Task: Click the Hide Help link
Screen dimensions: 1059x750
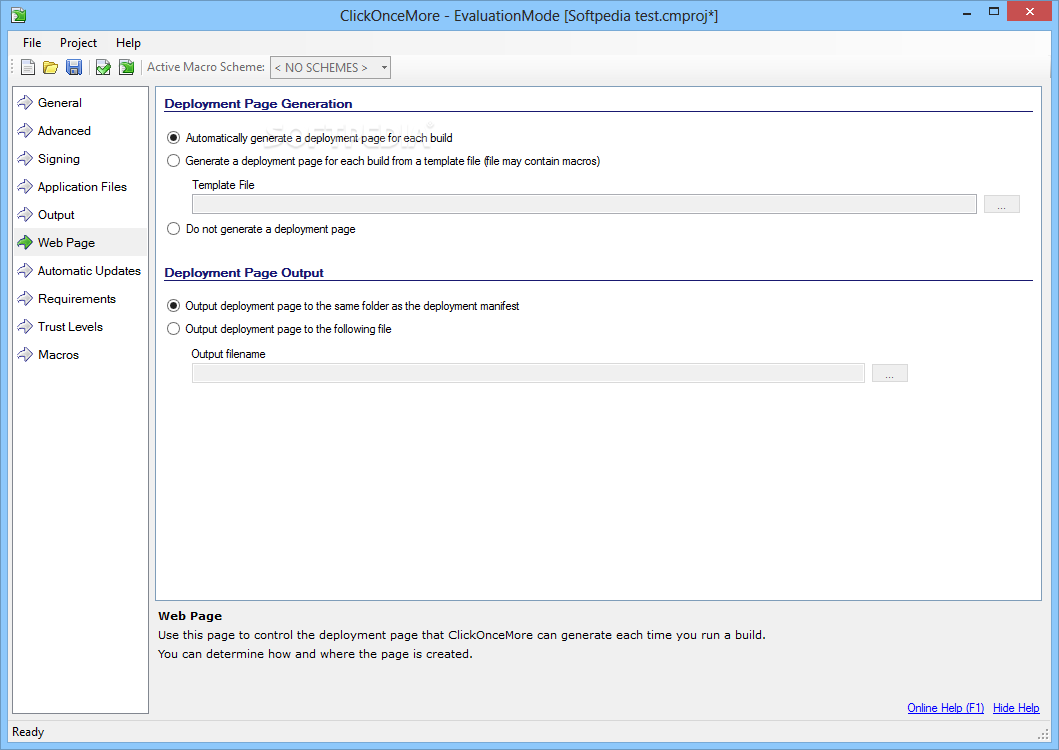Action: pos(1016,707)
